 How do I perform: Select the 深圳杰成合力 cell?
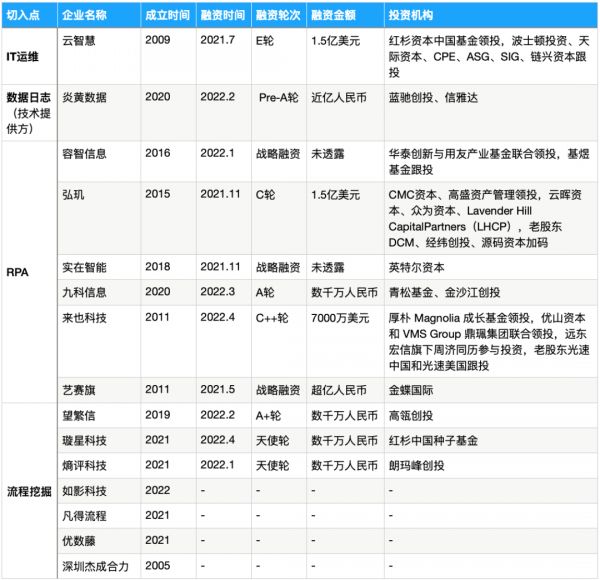(98, 568)
